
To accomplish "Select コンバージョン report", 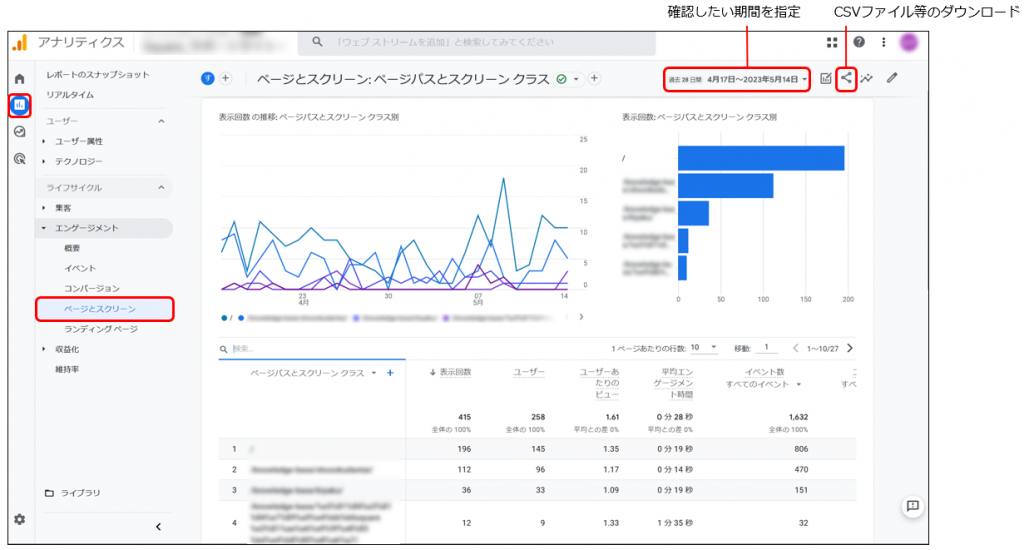I will click(x=92, y=288).
